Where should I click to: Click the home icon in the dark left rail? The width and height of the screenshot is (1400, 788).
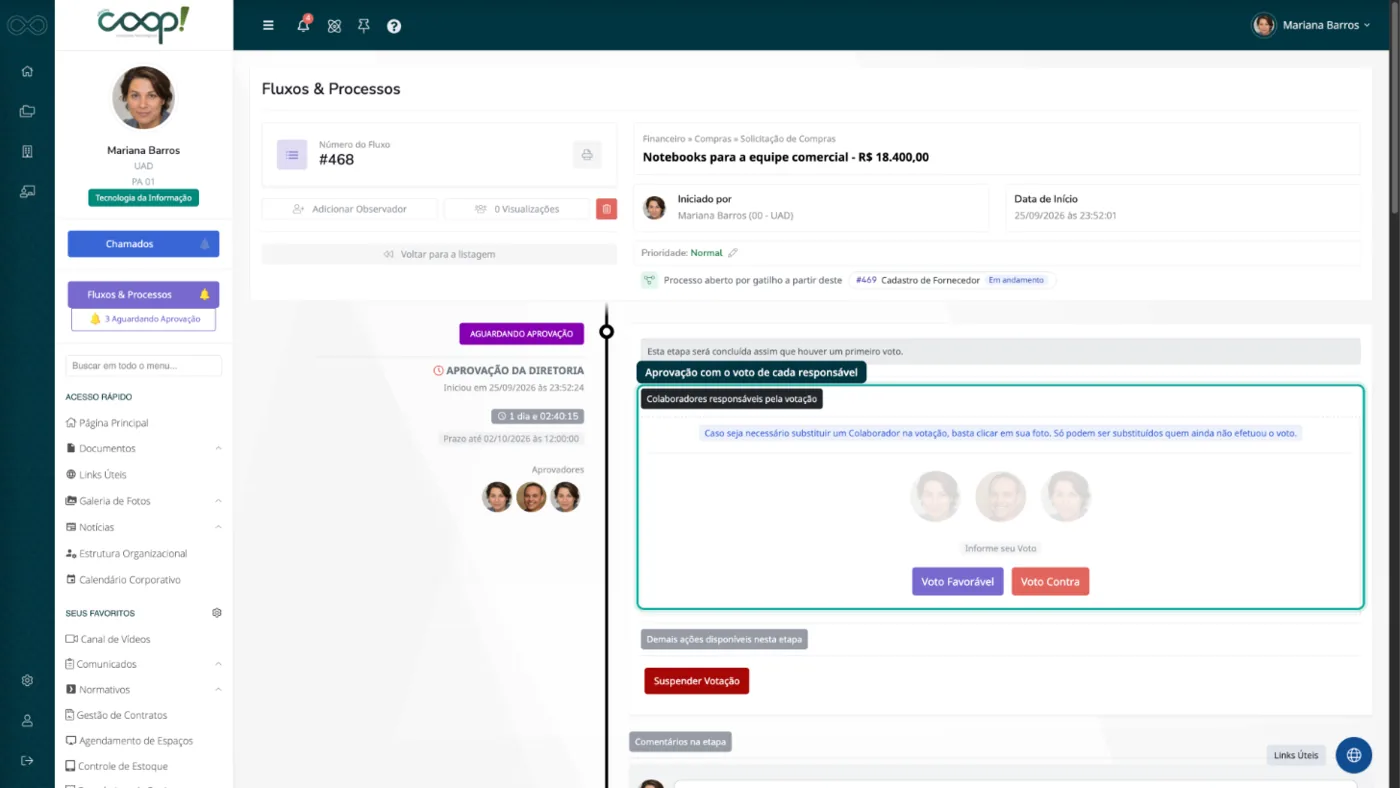(x=27, y=71)
